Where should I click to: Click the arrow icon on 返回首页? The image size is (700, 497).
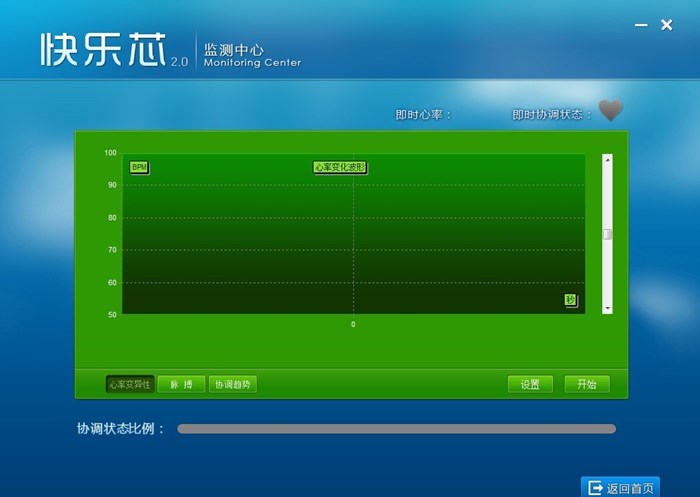pos(594,488)
